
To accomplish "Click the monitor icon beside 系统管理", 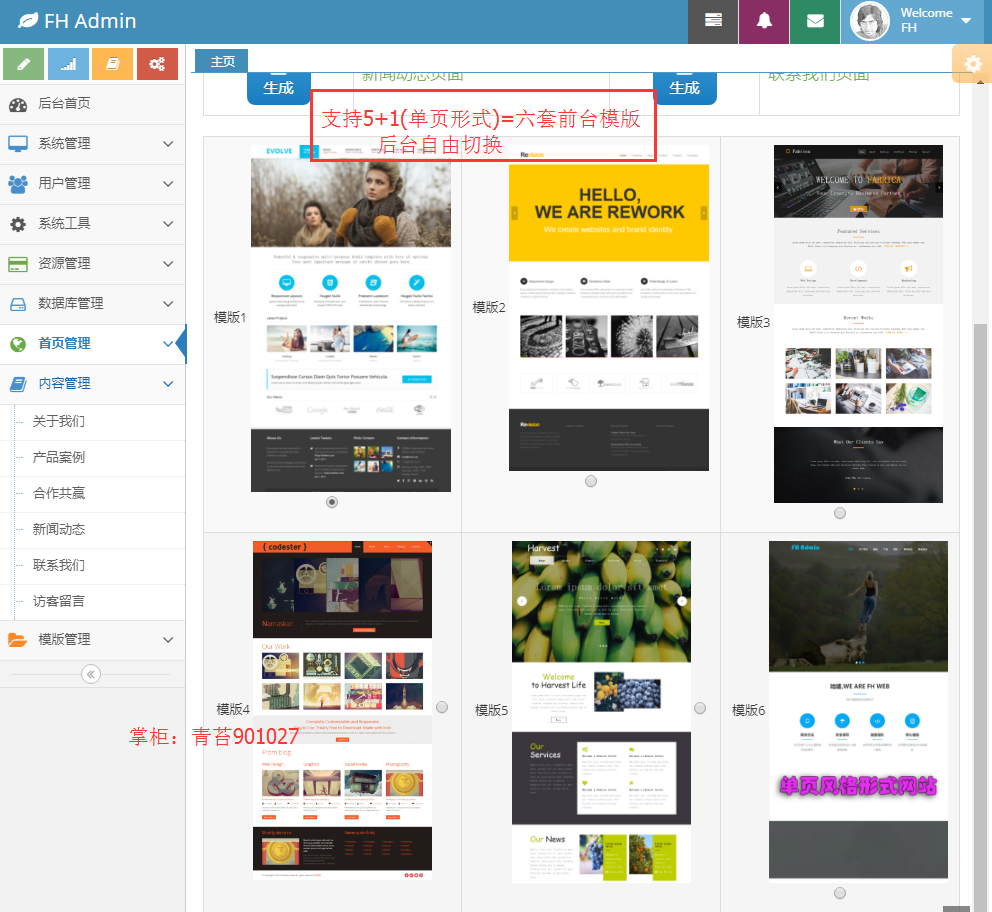I will coord(18,144).
